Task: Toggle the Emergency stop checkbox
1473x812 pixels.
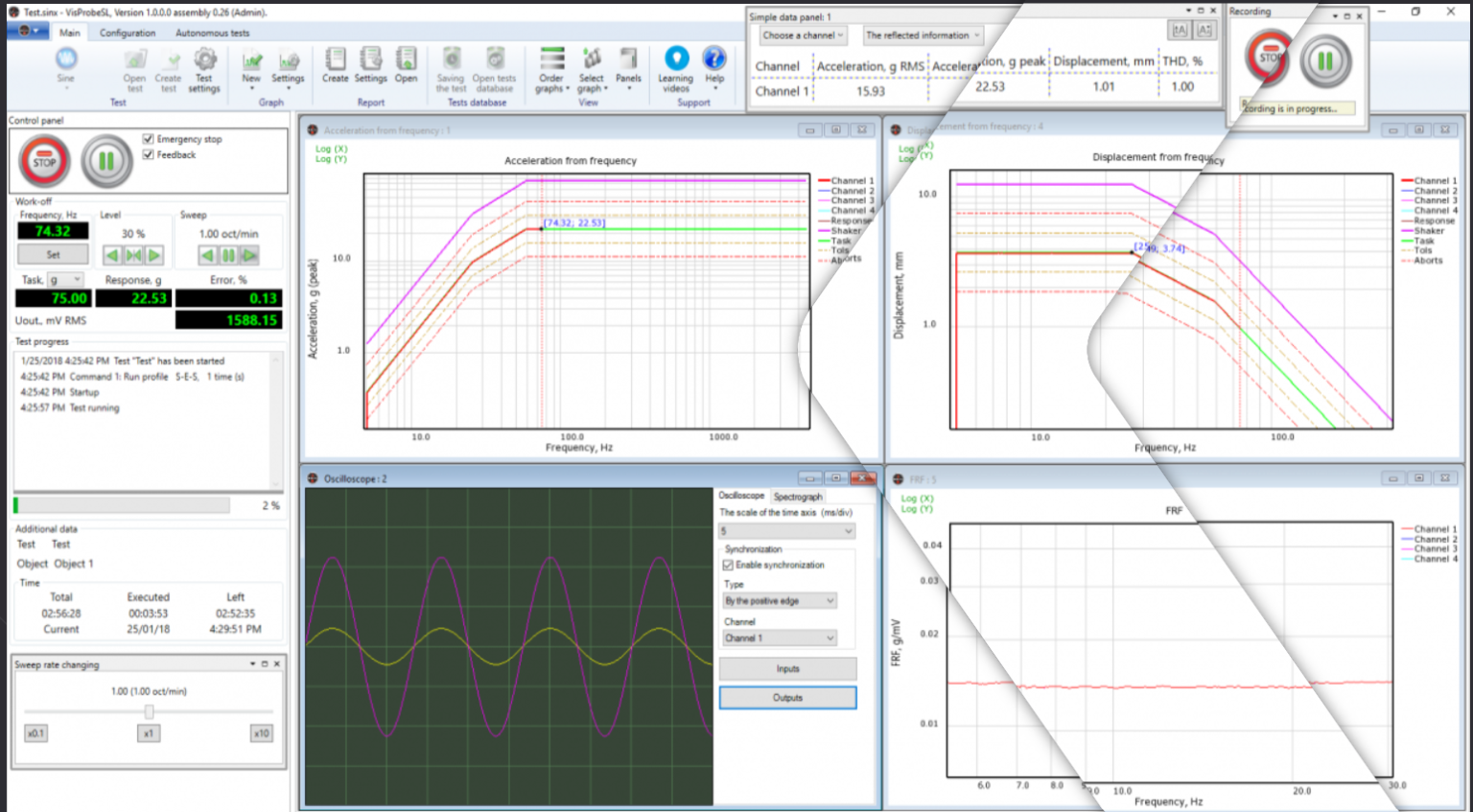Action: pyautogui.click(x=148, y=139)
